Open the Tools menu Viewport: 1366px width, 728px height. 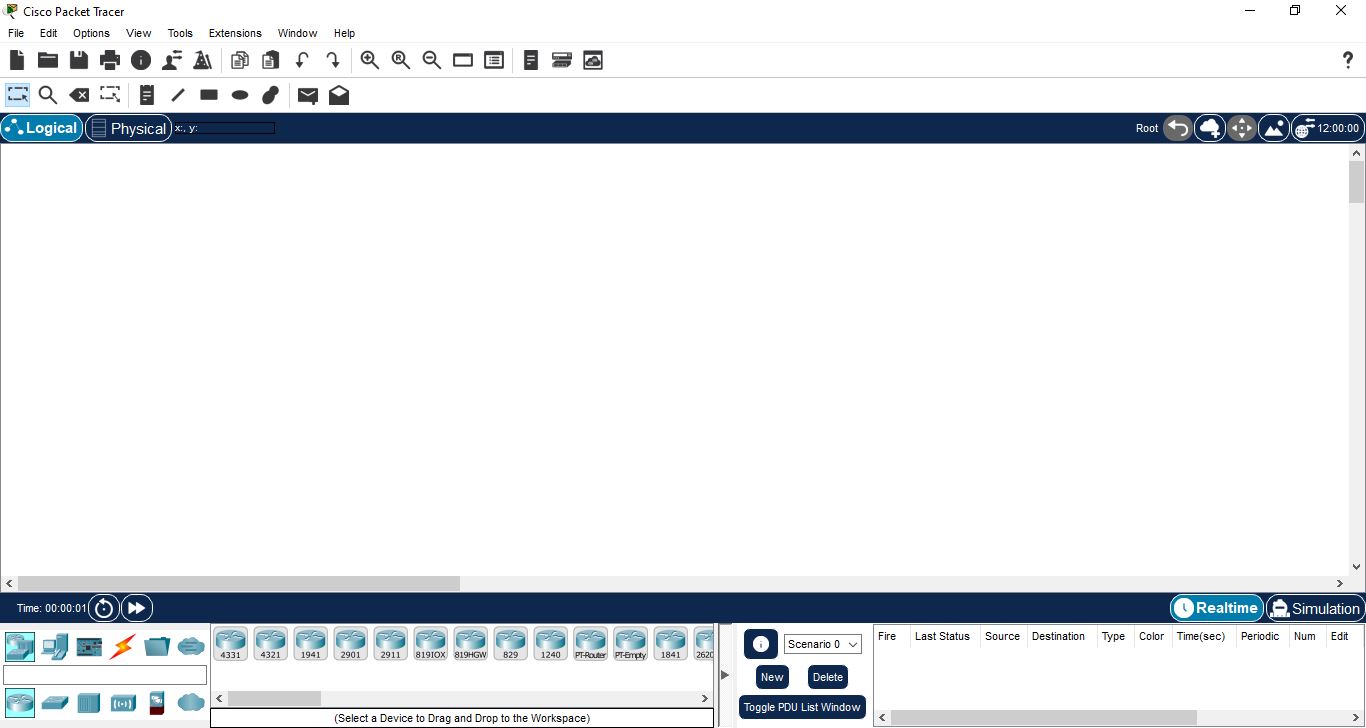coord(180,33)
